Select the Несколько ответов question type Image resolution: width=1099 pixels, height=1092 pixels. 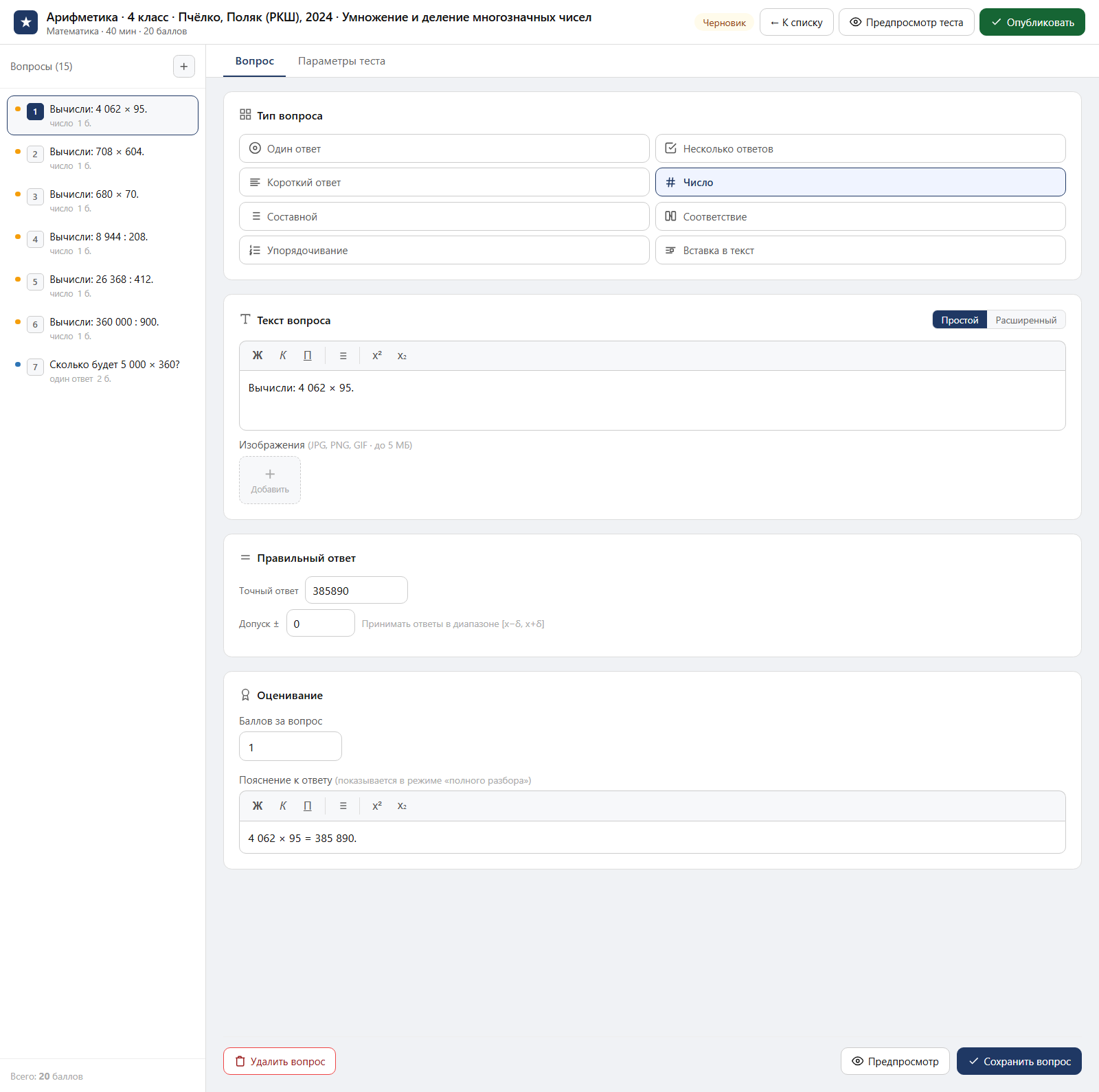point(861,148)
